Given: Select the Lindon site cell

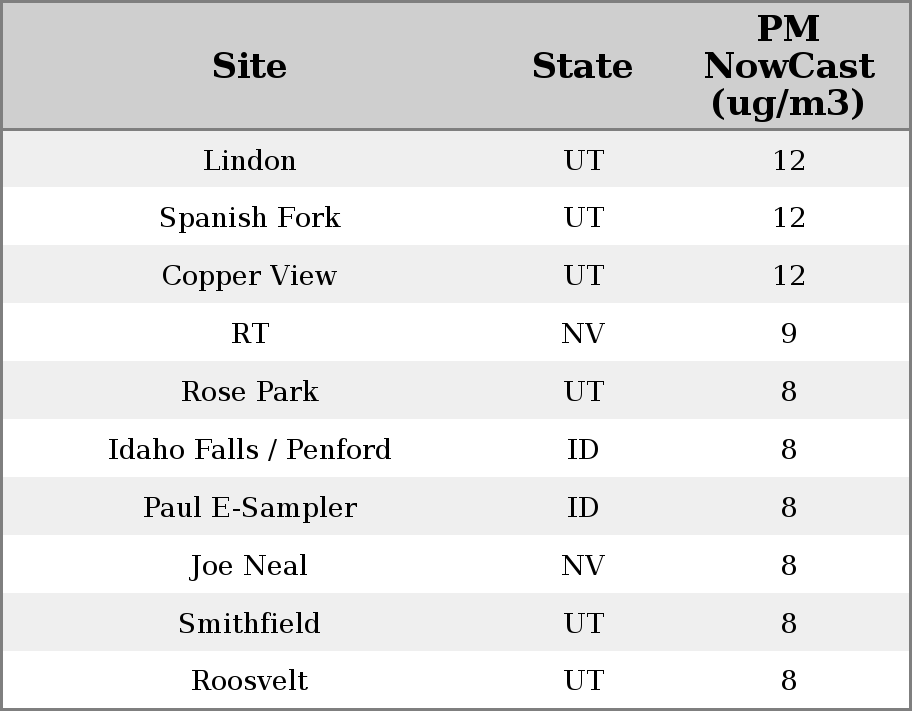Looking at the screenshot, I should [x=249, y=160].
